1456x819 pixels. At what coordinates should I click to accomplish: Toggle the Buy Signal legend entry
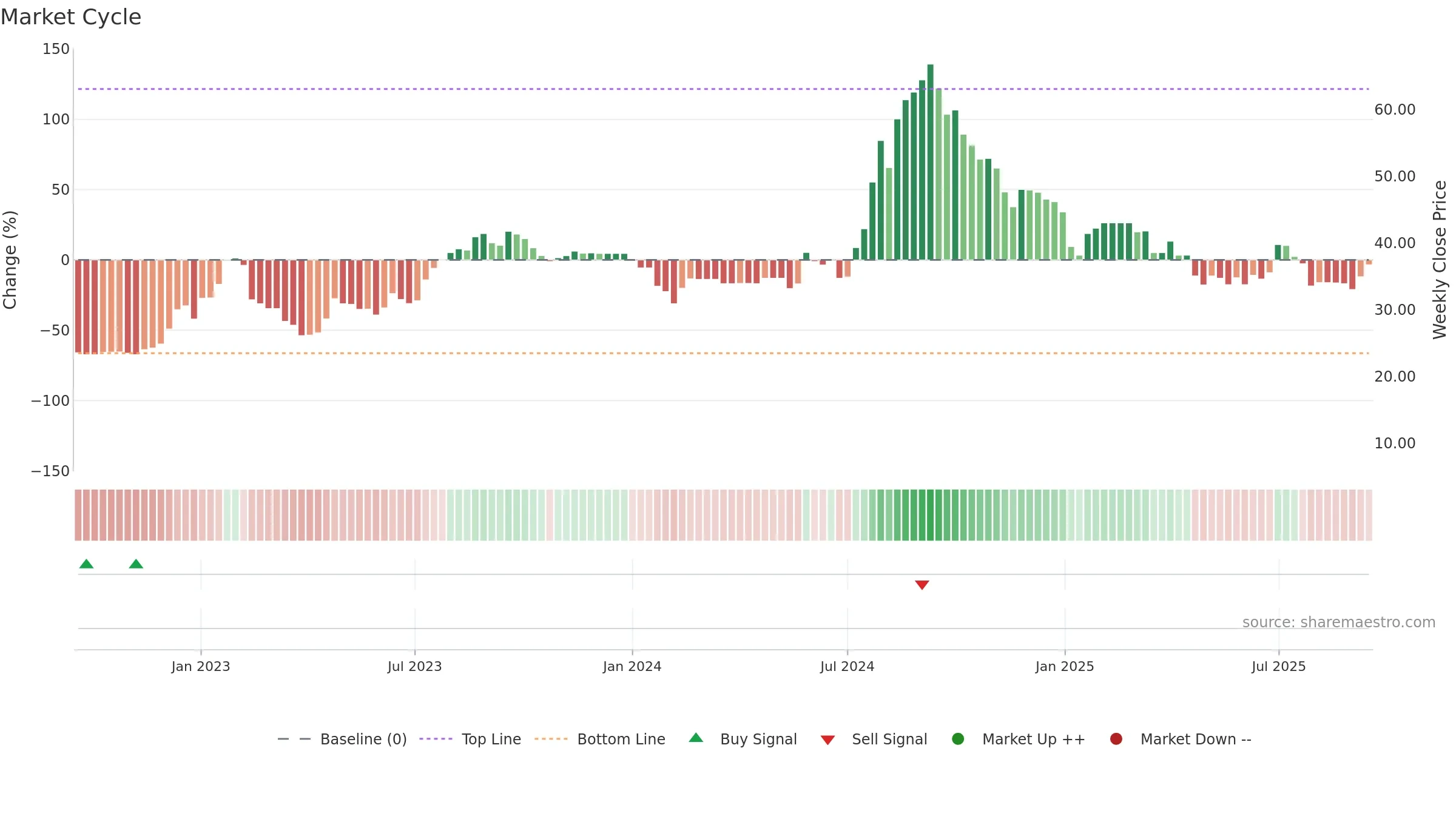[743, 739]
